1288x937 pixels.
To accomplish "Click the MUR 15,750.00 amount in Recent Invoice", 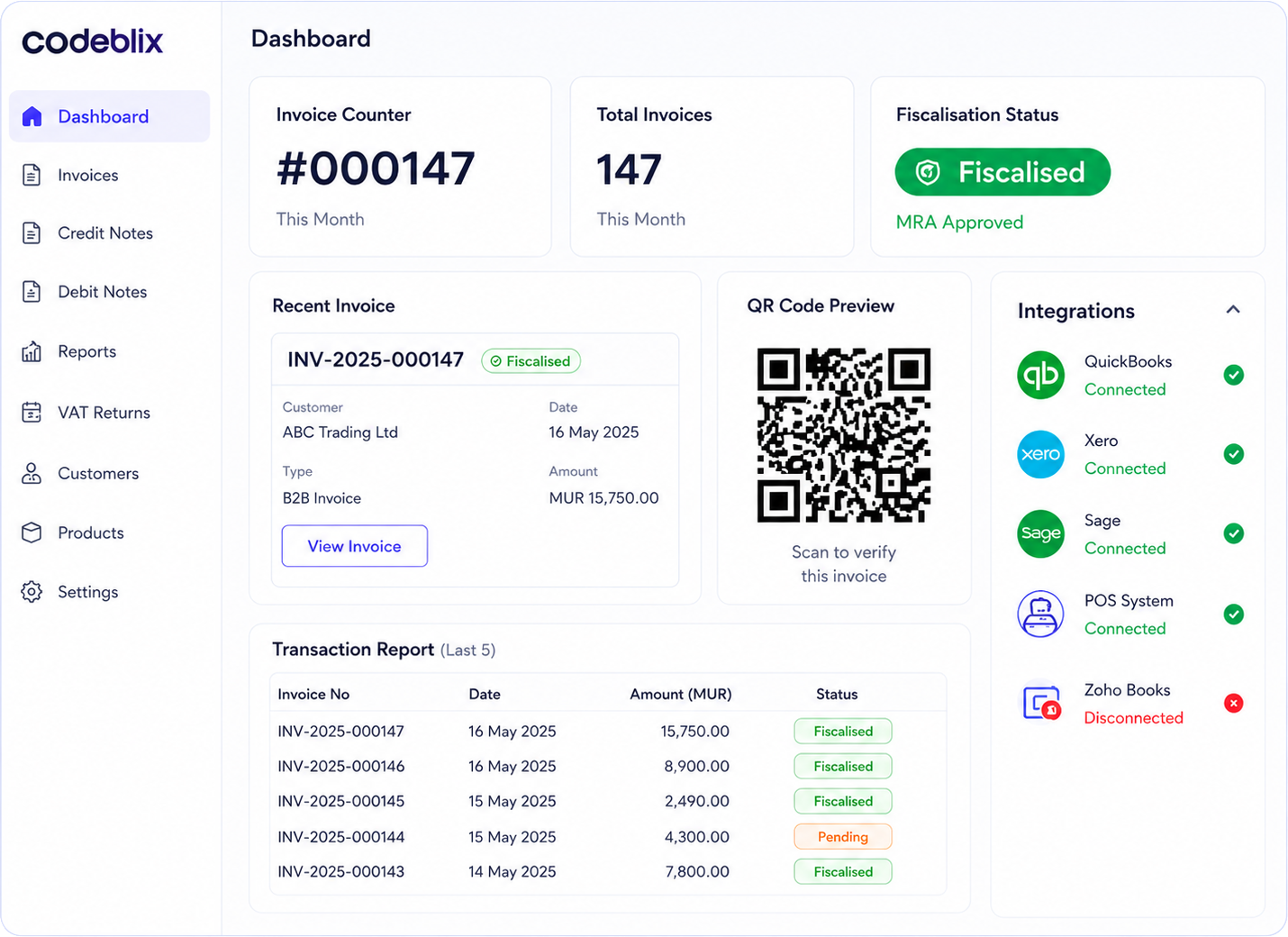I will (603, 498).
